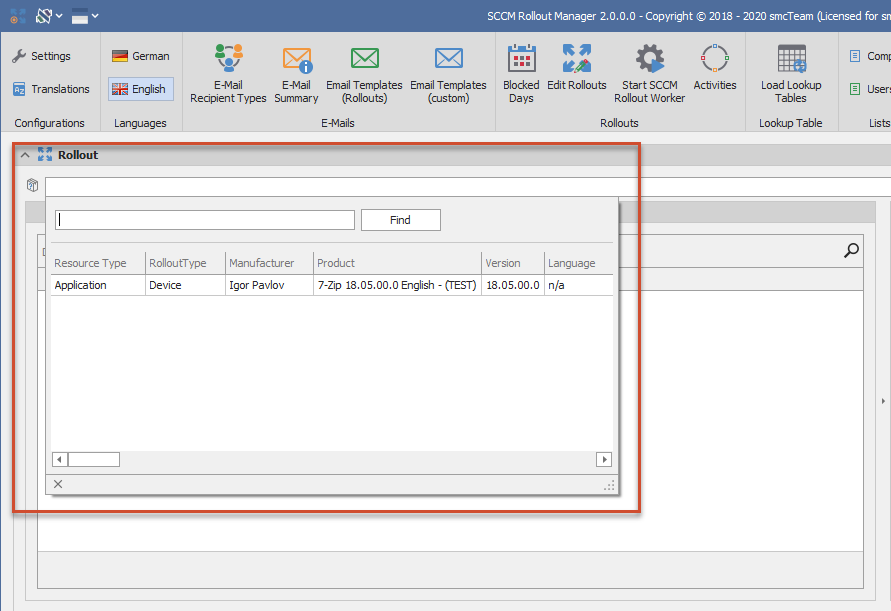Sort by Product column header

397,263
